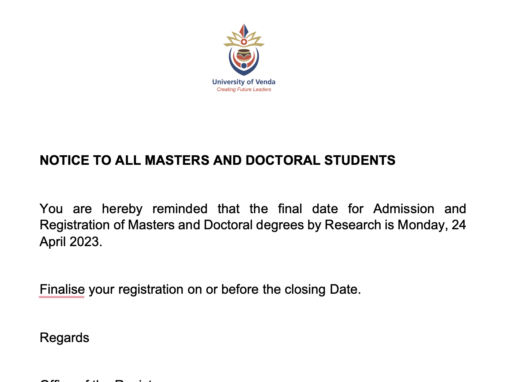Click the golden lotus atop the crest

244,38
